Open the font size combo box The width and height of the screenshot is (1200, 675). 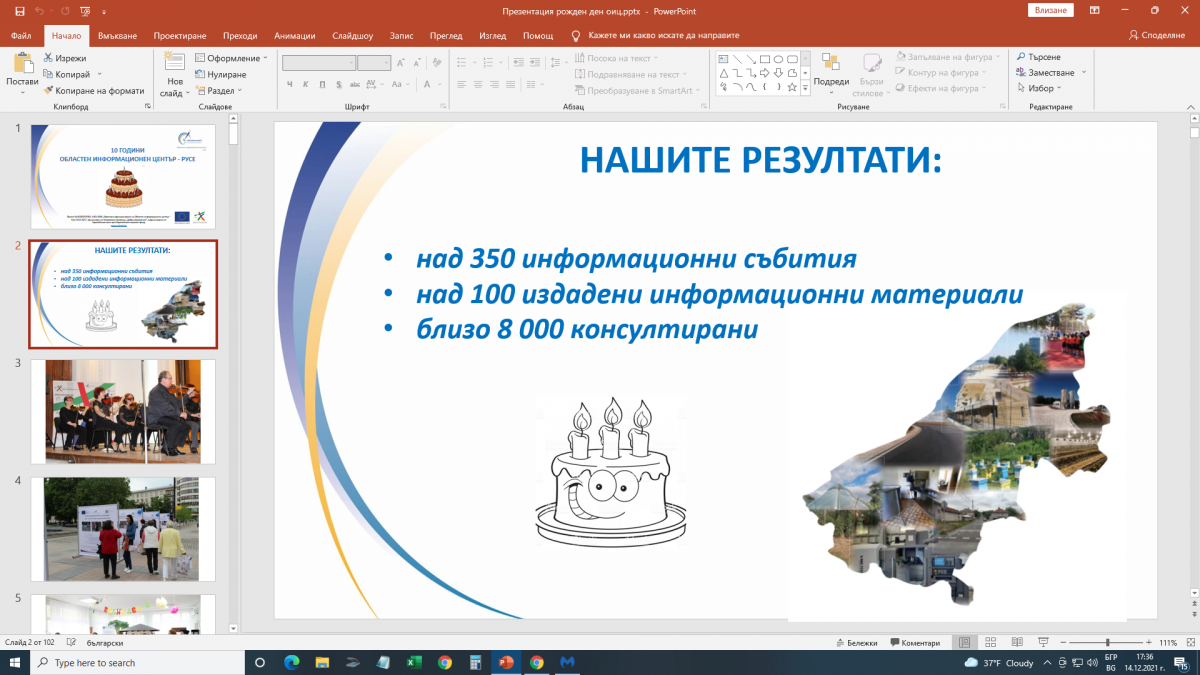[374, 63]
